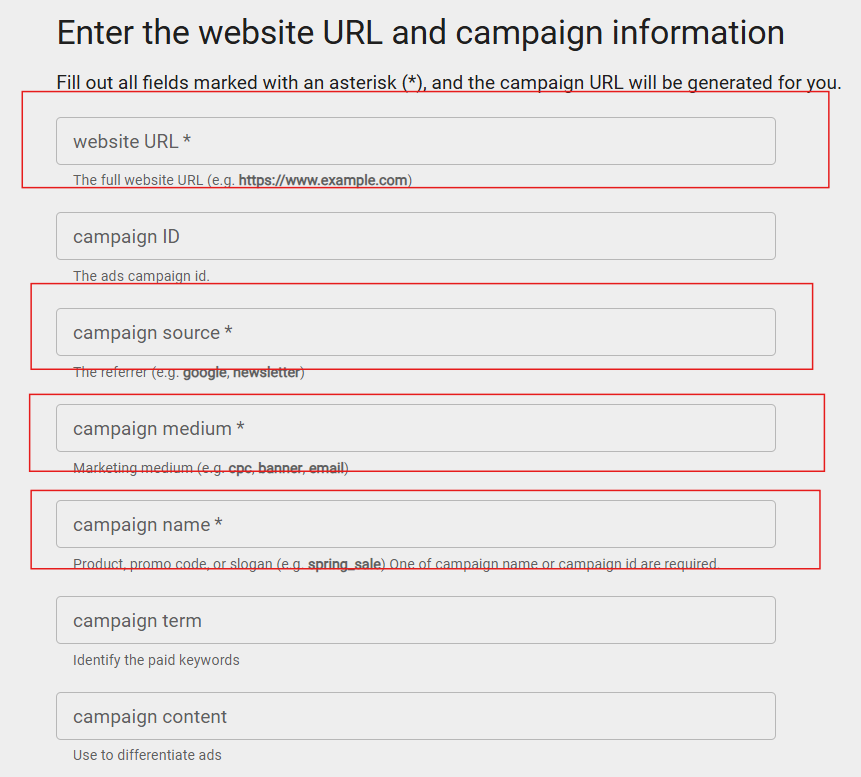Viewport: 861px width, 777px height.
Task: Click the bold 'email' example word
Action: [326, 468]
